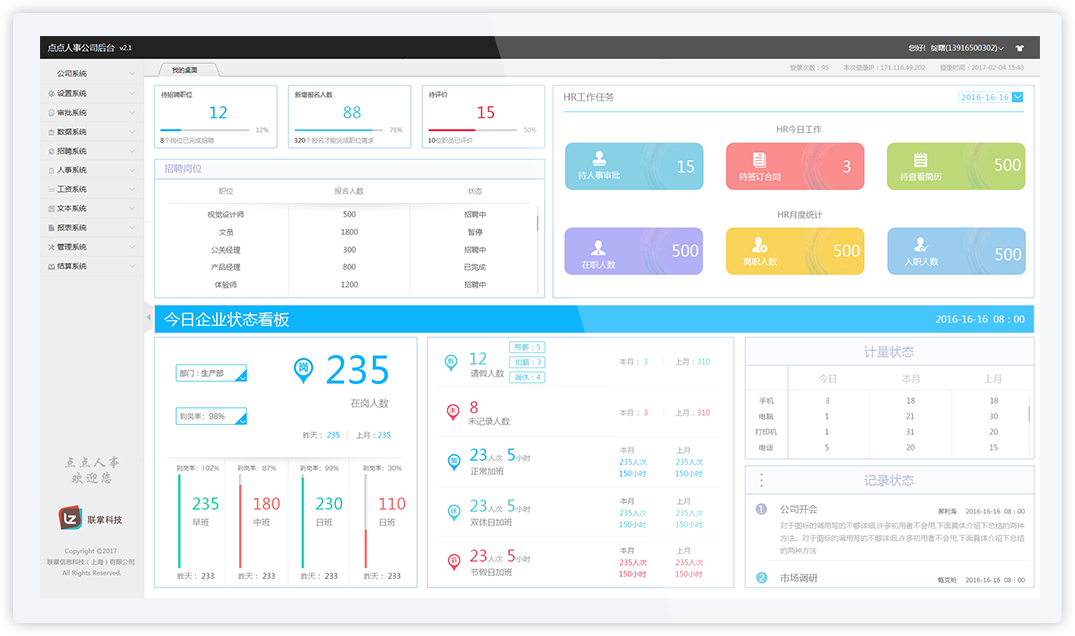The image size is (1075, 636).
Task: Click the 待评价 50% red progress bar
Action: click(x=472, y=130)
